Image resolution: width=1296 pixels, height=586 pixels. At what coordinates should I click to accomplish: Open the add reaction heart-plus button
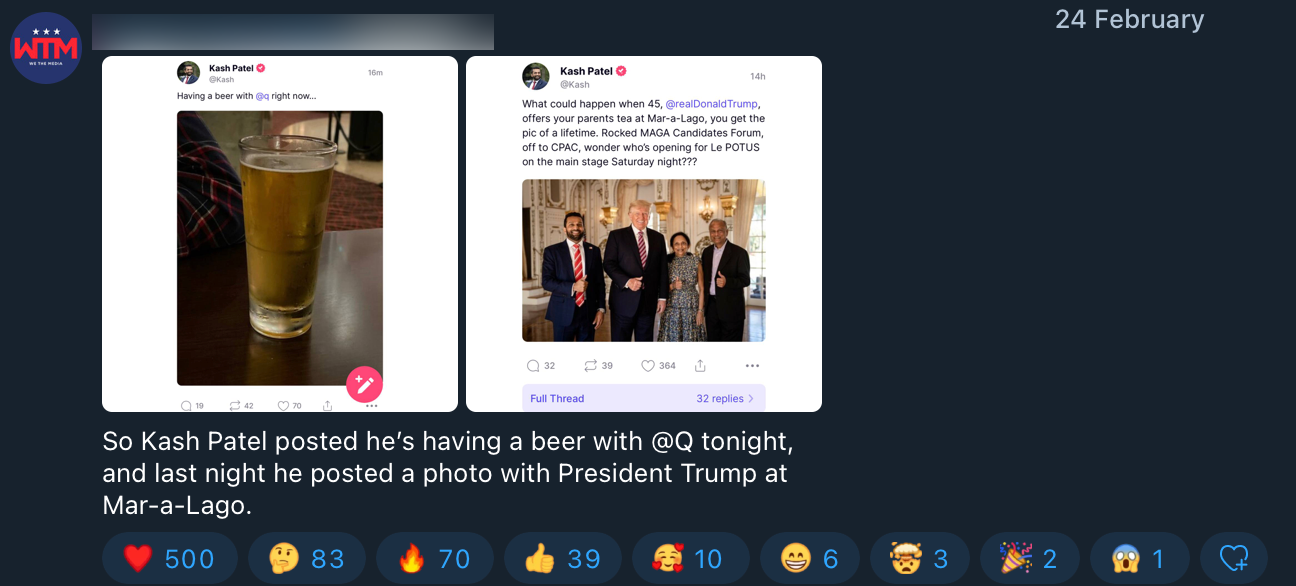1233,558
